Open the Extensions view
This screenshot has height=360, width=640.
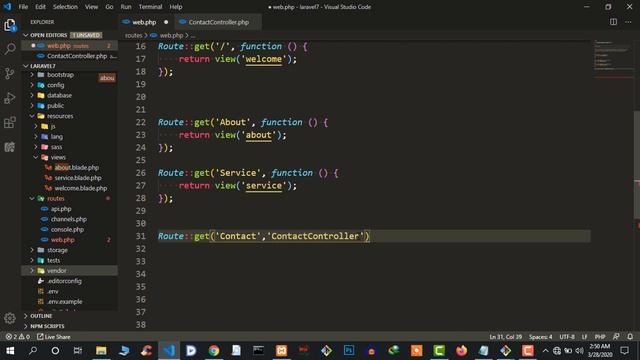10,122
